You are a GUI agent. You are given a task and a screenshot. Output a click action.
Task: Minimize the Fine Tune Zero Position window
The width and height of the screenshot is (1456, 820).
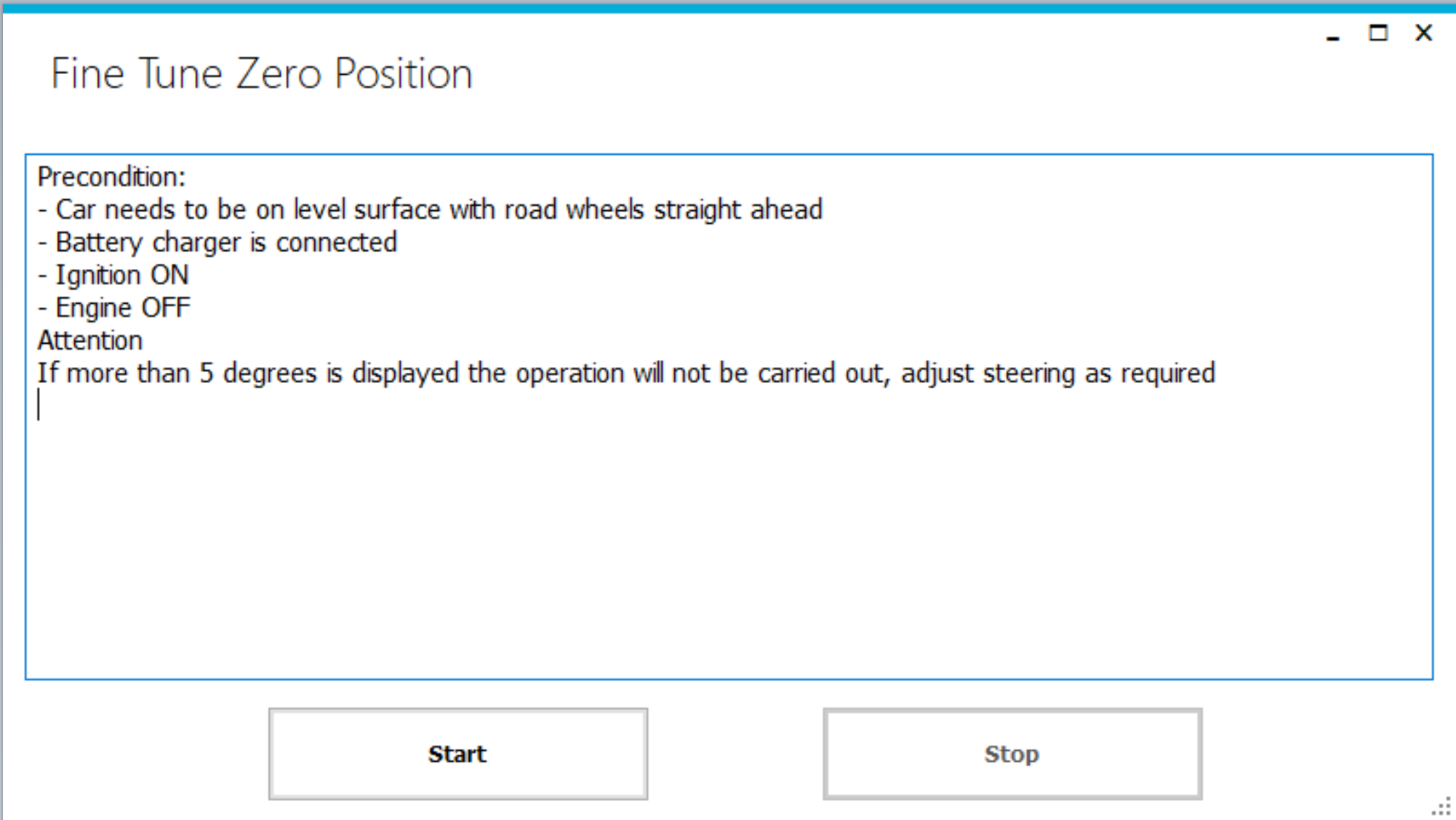click(x=1332, y=33)
